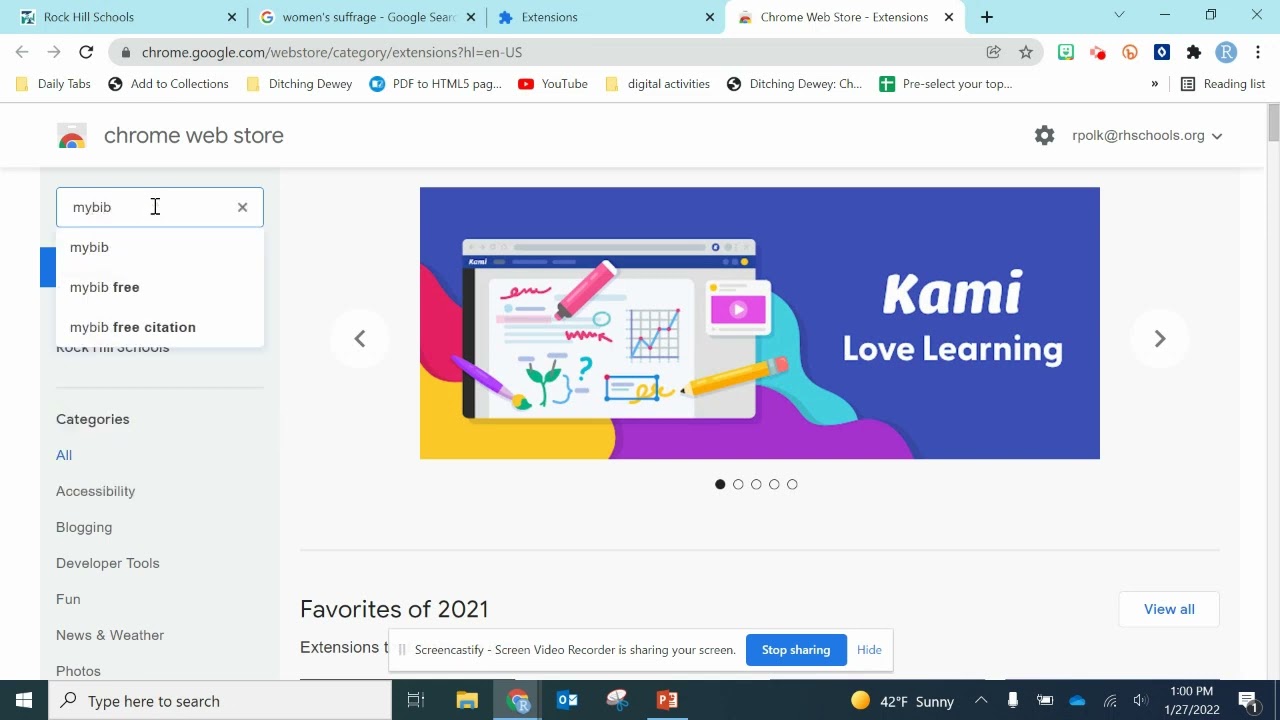The height and width of the screenshot is (720, 1280).
Task: Choose the mybib free citation suggestion
Action: click(160, 327)
